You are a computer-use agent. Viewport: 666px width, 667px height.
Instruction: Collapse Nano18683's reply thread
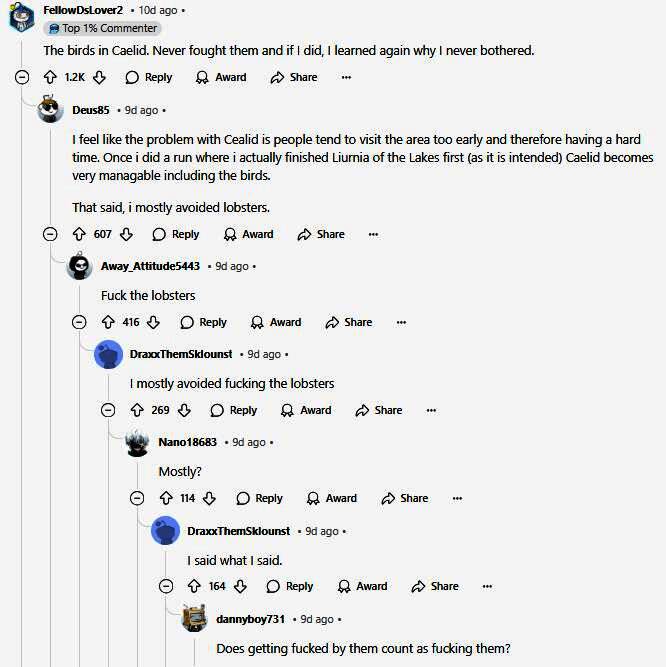pyautogui.click(x=137, y=498)
